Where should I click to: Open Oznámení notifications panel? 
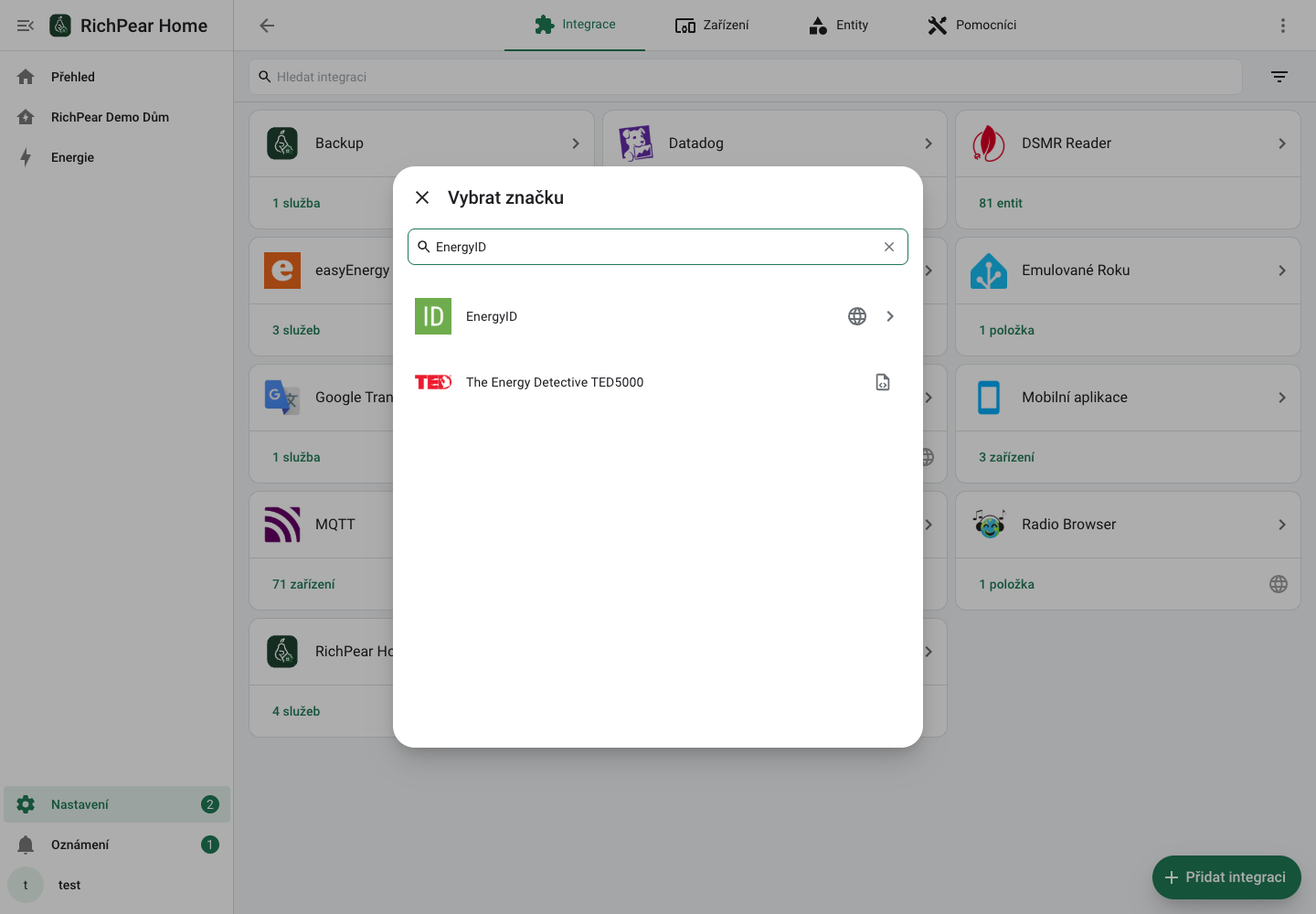[117, 845]
